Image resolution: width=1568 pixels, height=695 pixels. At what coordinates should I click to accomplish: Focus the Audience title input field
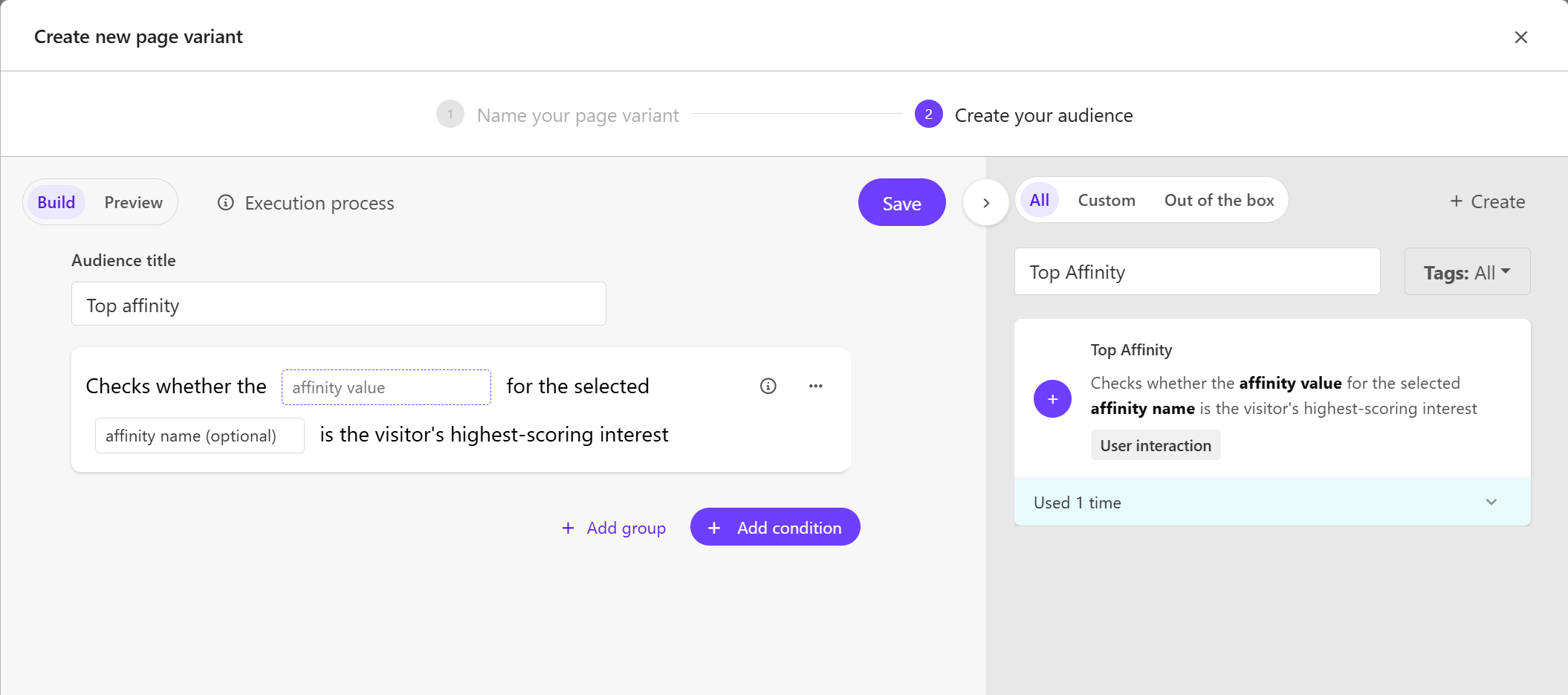coord(338,304)
